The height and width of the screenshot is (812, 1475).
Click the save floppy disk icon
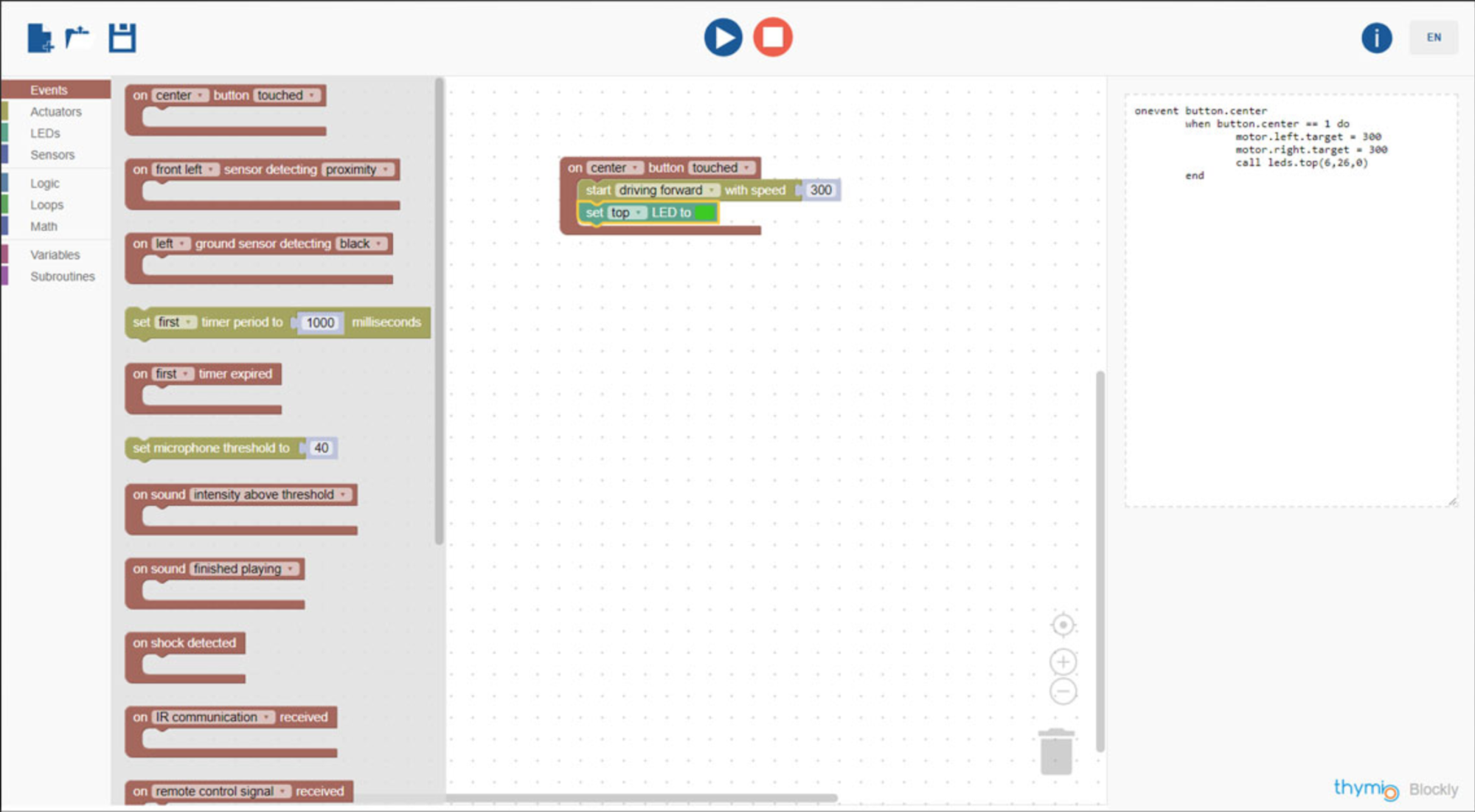click(122, 38)
